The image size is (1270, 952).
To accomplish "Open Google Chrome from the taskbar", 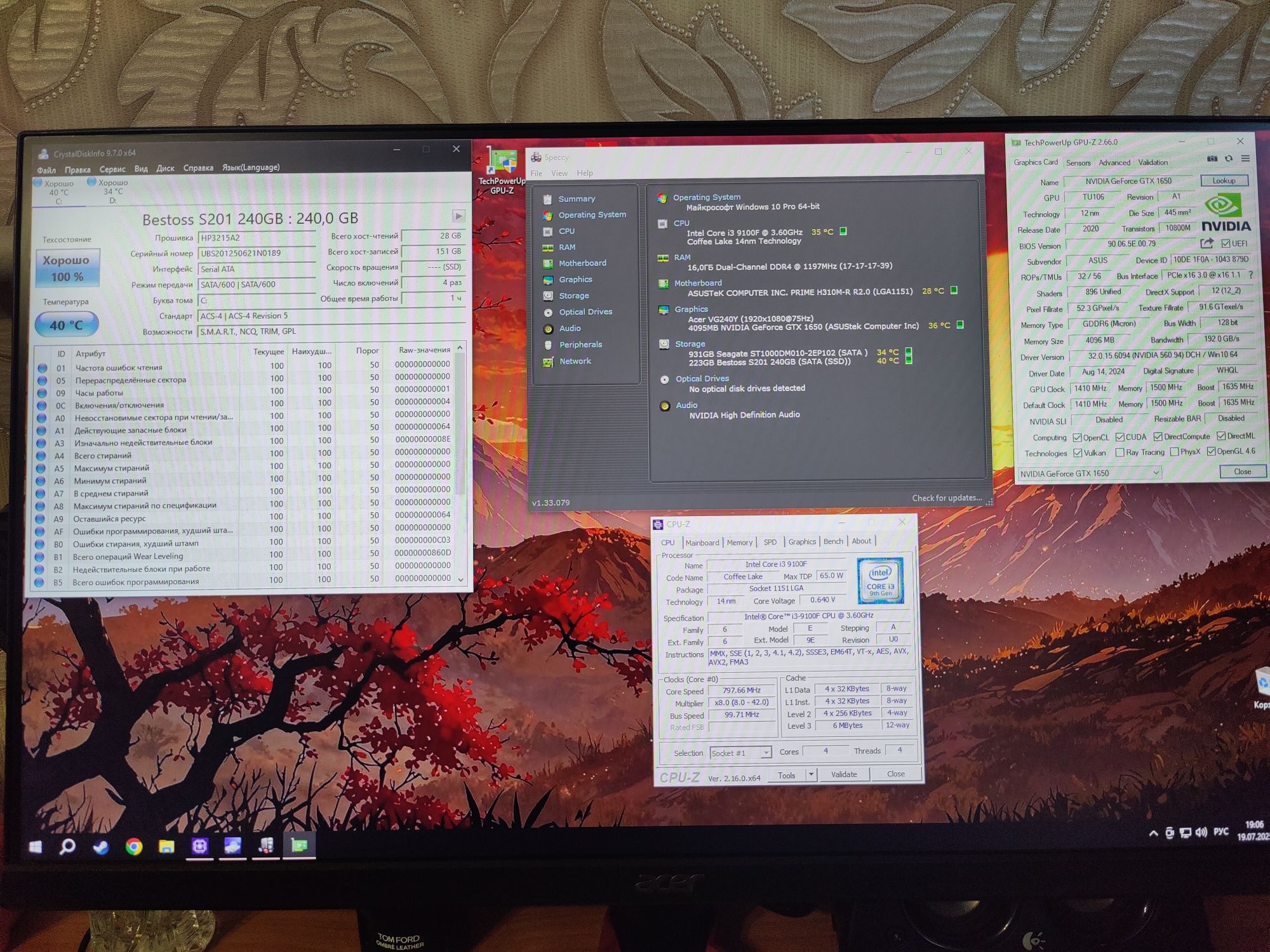I will point(134,846).
